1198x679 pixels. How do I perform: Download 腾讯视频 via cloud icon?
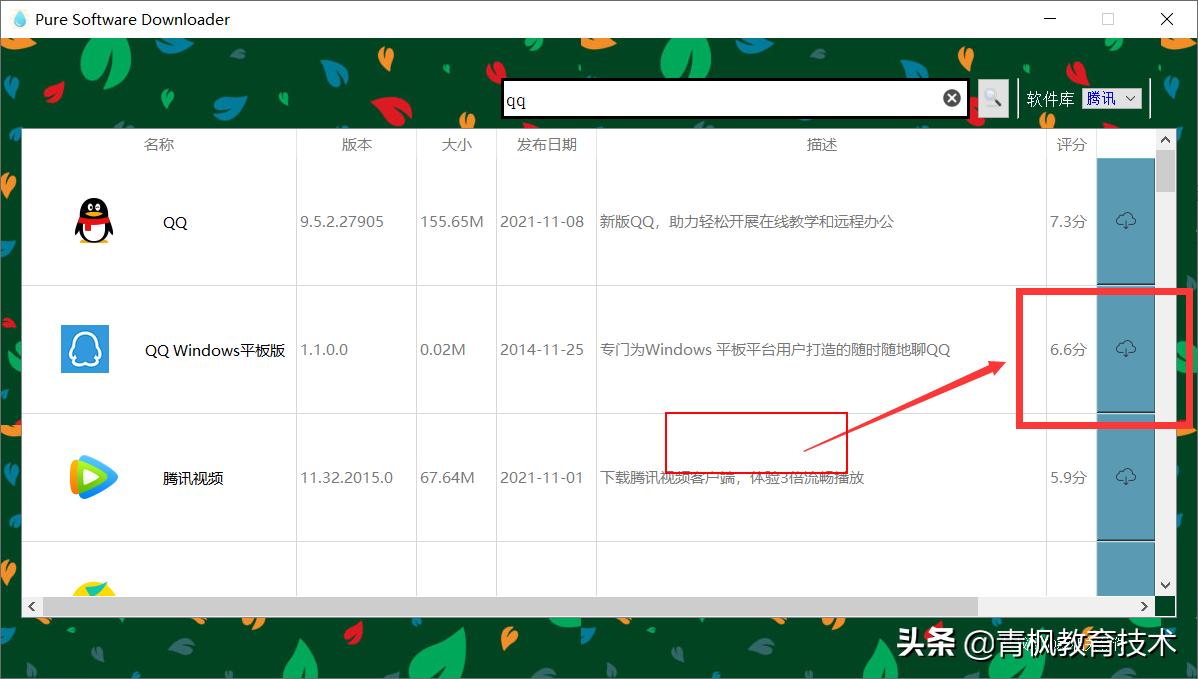(x=1125, y=477)
